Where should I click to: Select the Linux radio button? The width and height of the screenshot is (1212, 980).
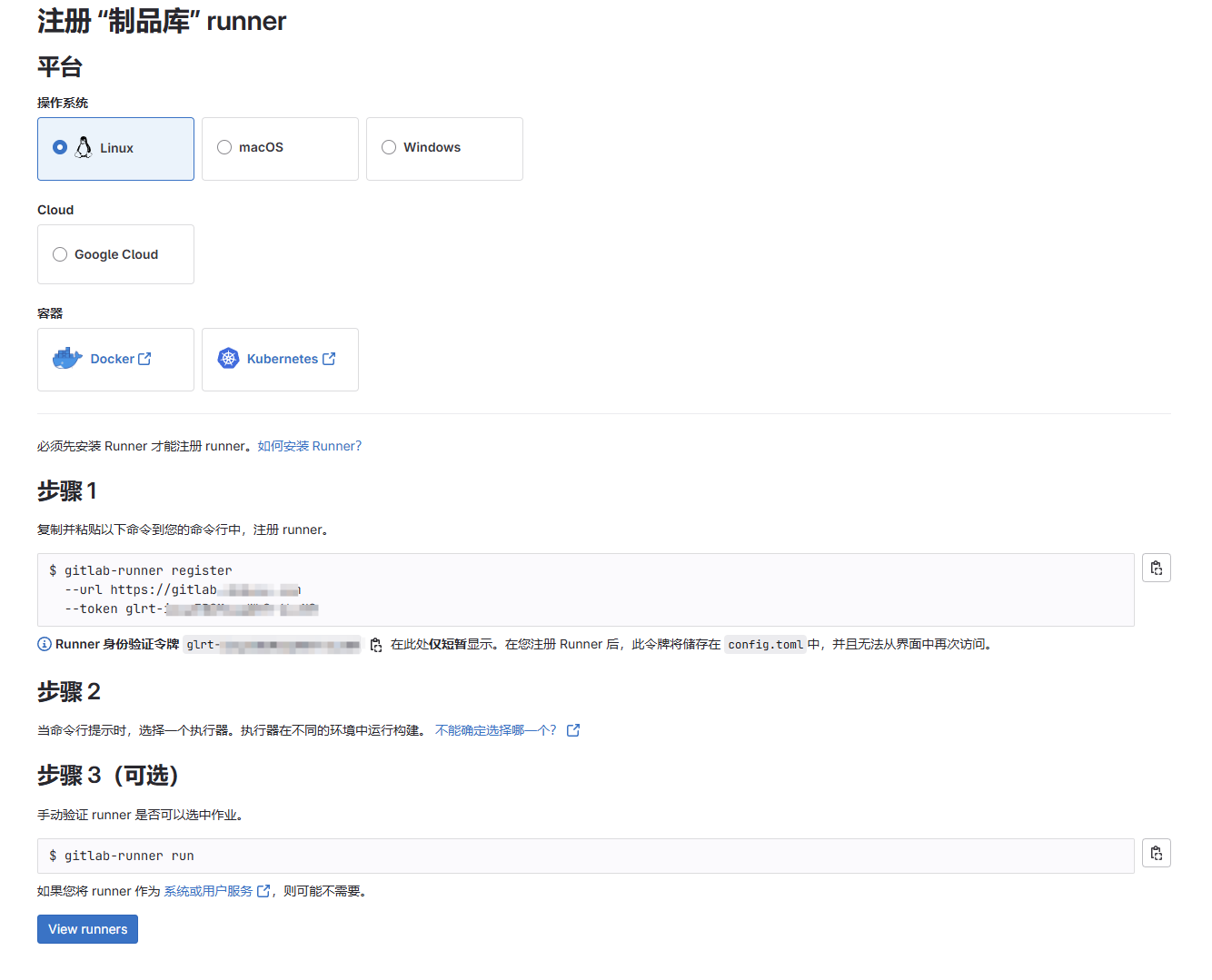click(60, 147)
